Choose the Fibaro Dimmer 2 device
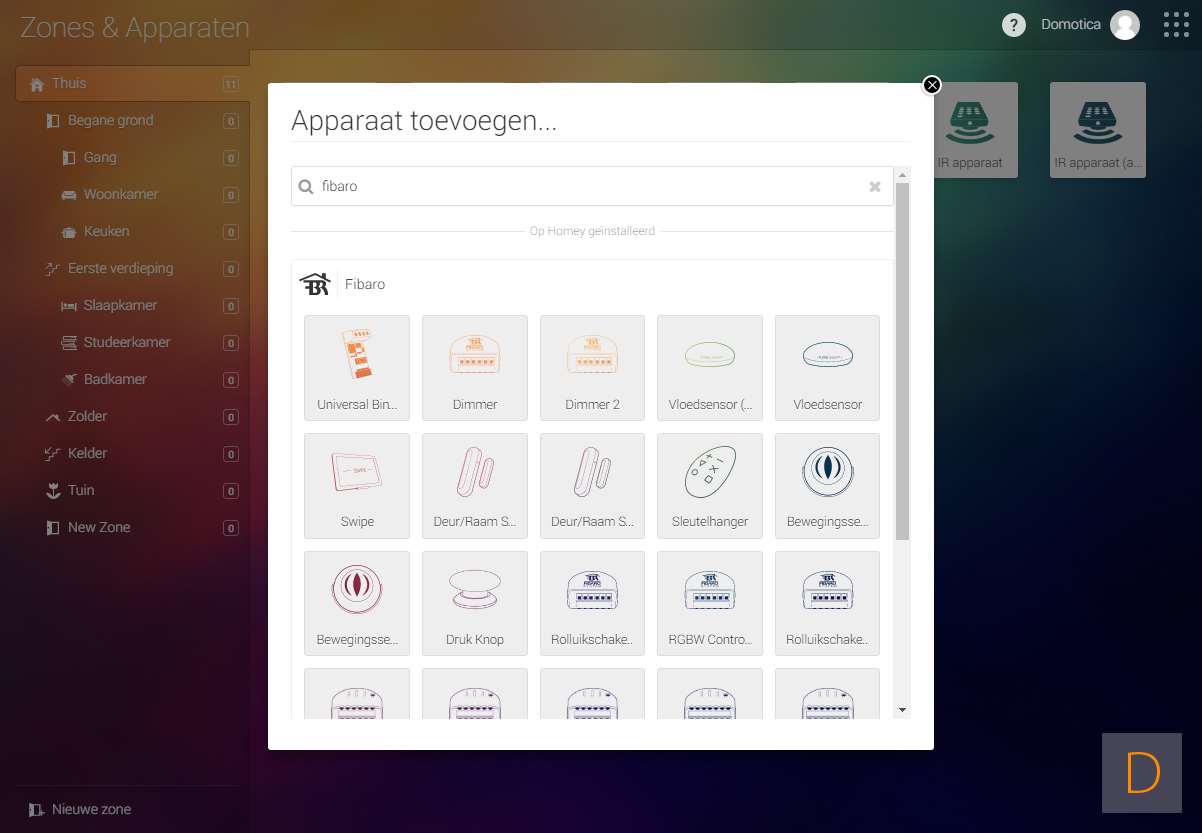 tap(593, 367)
